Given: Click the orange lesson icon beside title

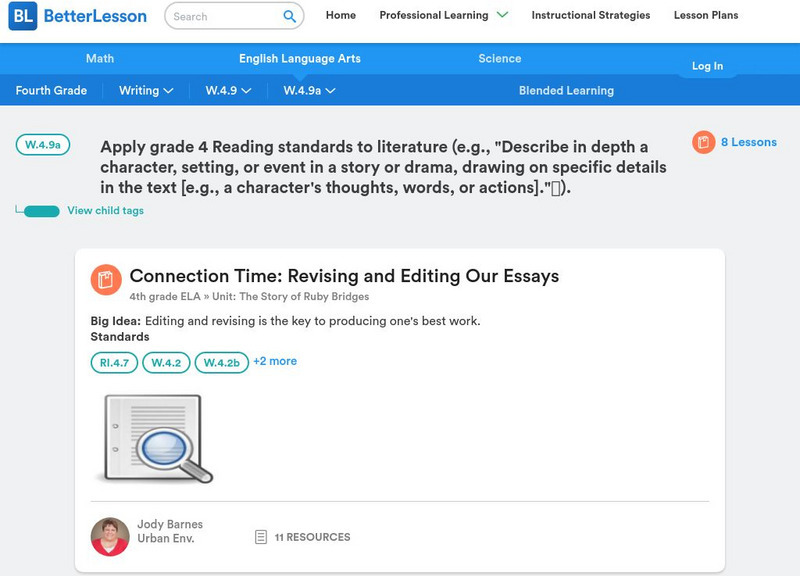Looking at the screenshot, I should pyautogui.click(x=106, y=279).
